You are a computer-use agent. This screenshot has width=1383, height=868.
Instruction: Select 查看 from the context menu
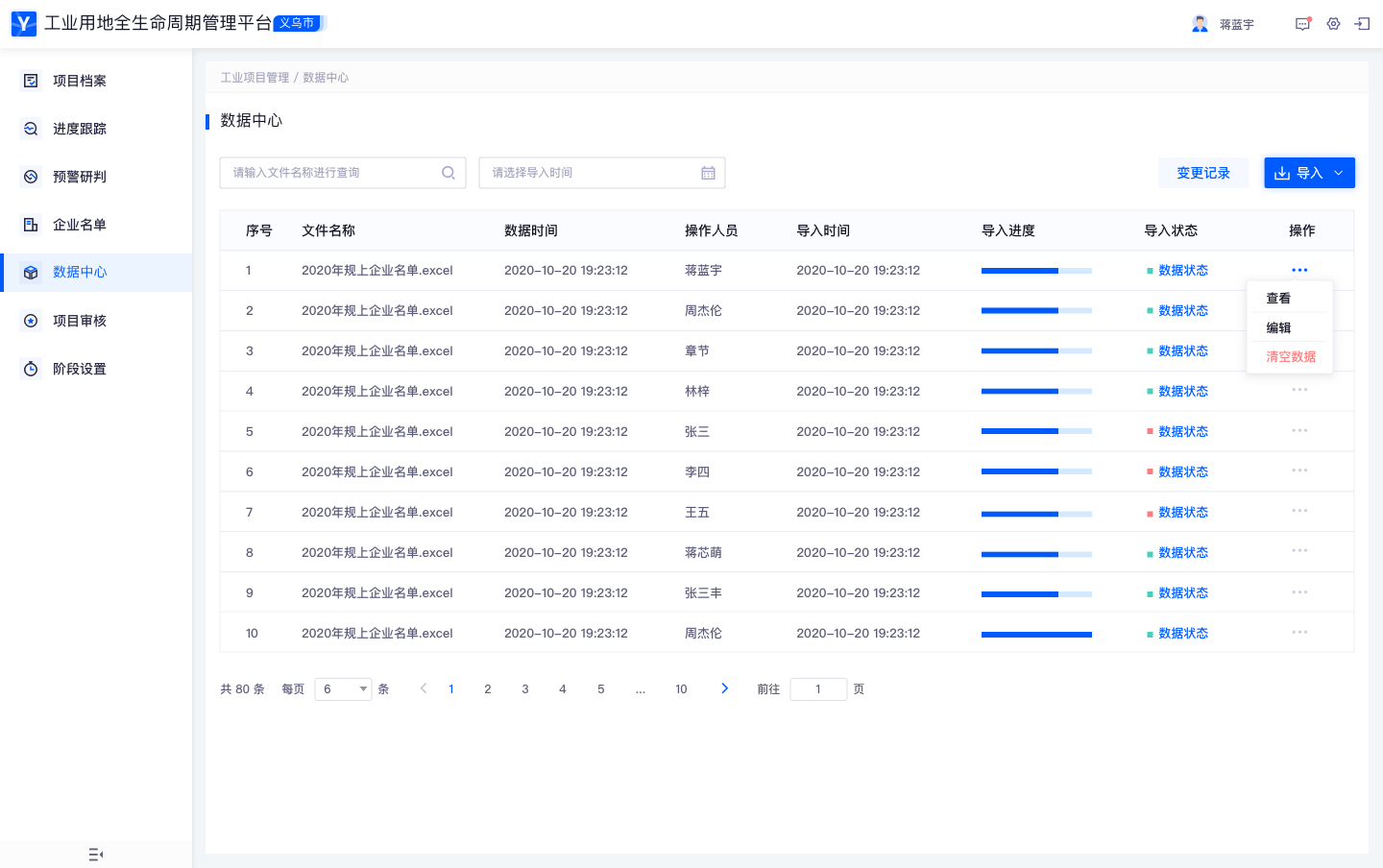(x=1278, y=299)
